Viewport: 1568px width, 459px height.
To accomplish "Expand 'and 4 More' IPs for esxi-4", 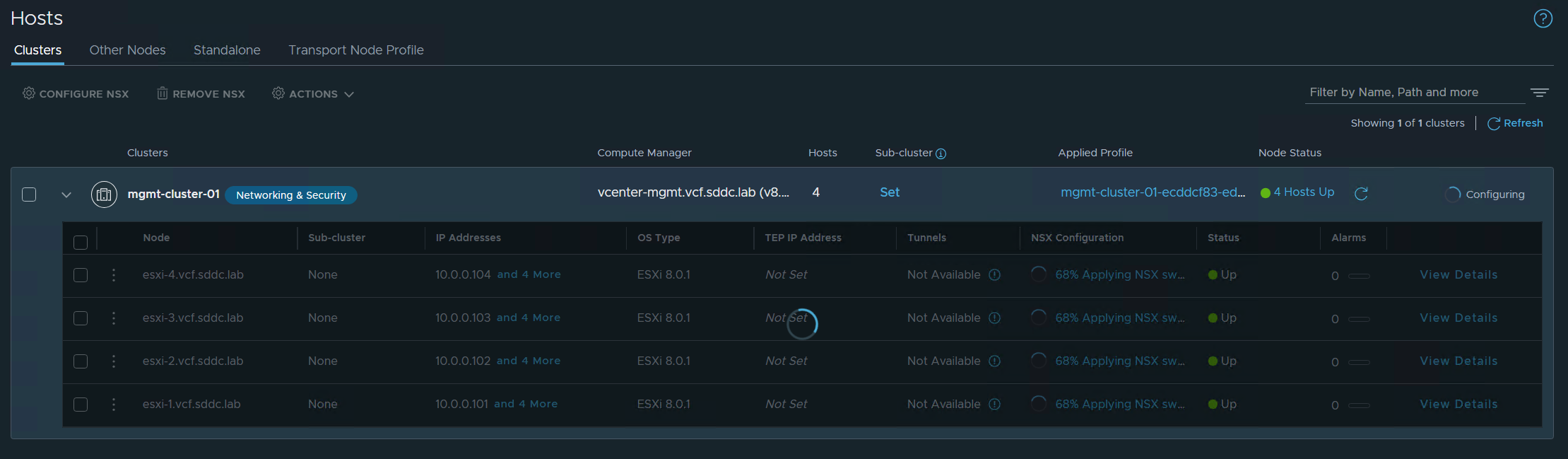I will pos(529,274).
